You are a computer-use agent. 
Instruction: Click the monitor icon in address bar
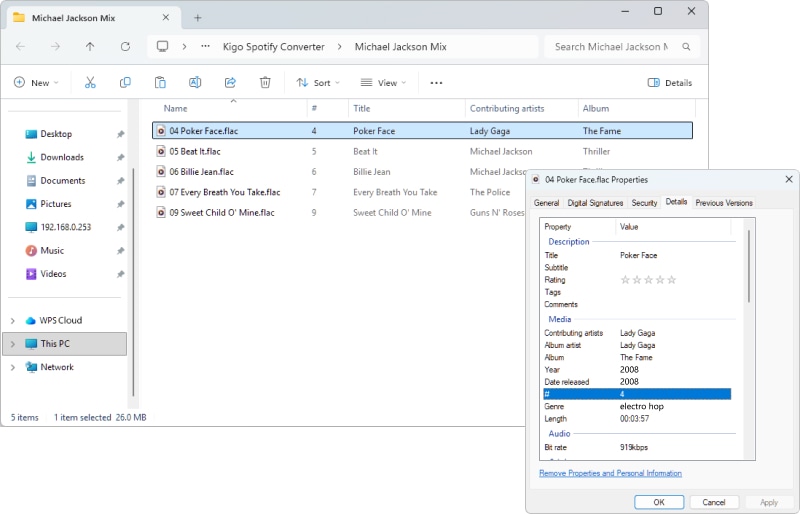click(162, 46)
